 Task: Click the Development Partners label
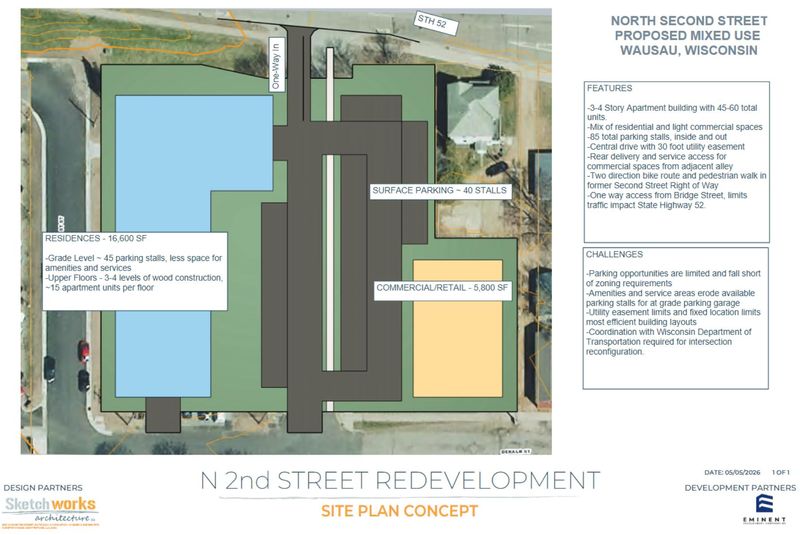[x=740, y=488]
